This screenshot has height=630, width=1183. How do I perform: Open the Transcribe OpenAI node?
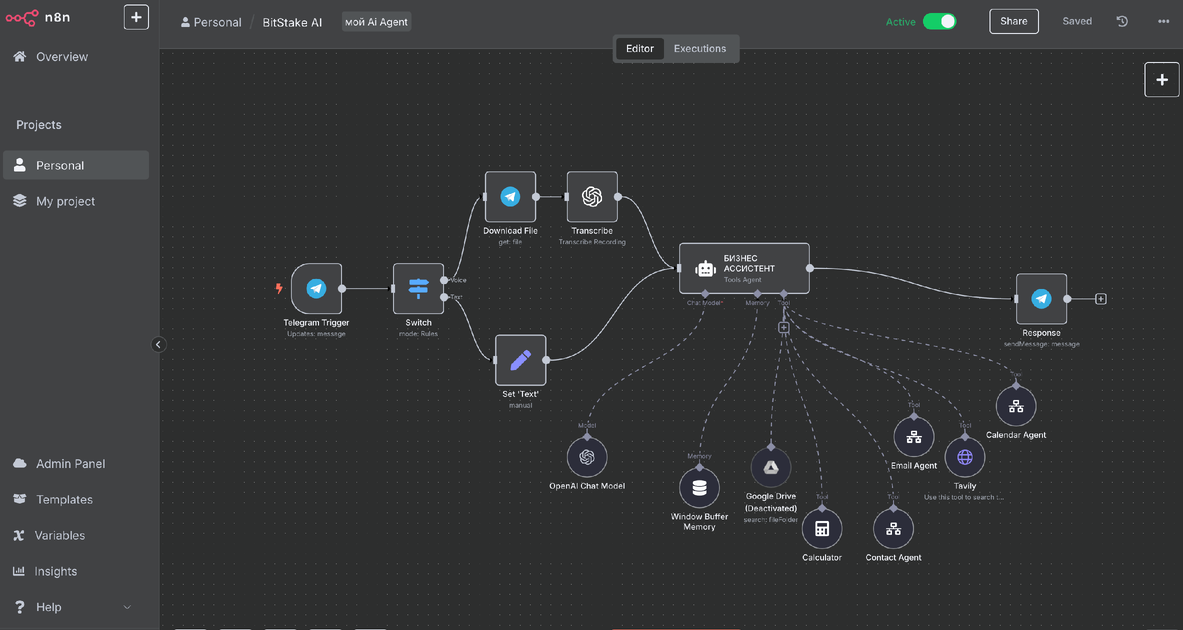tap(592, 197)
